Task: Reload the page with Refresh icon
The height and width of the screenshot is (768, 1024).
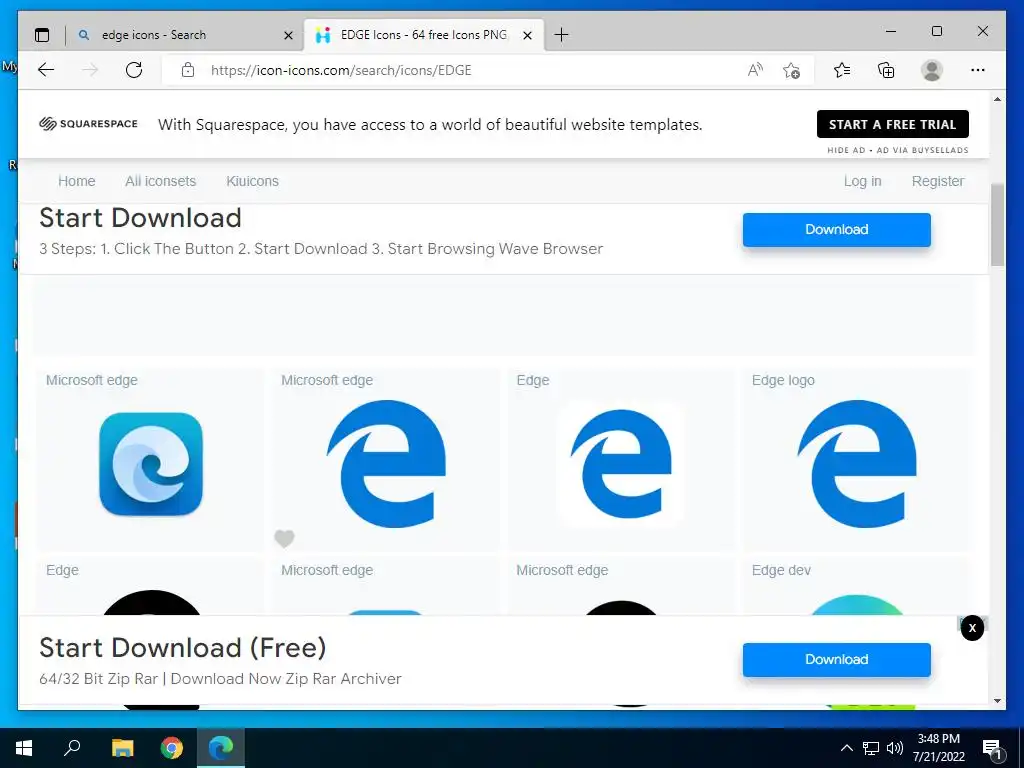Action: pyautogui.click(x=134, y=70)
